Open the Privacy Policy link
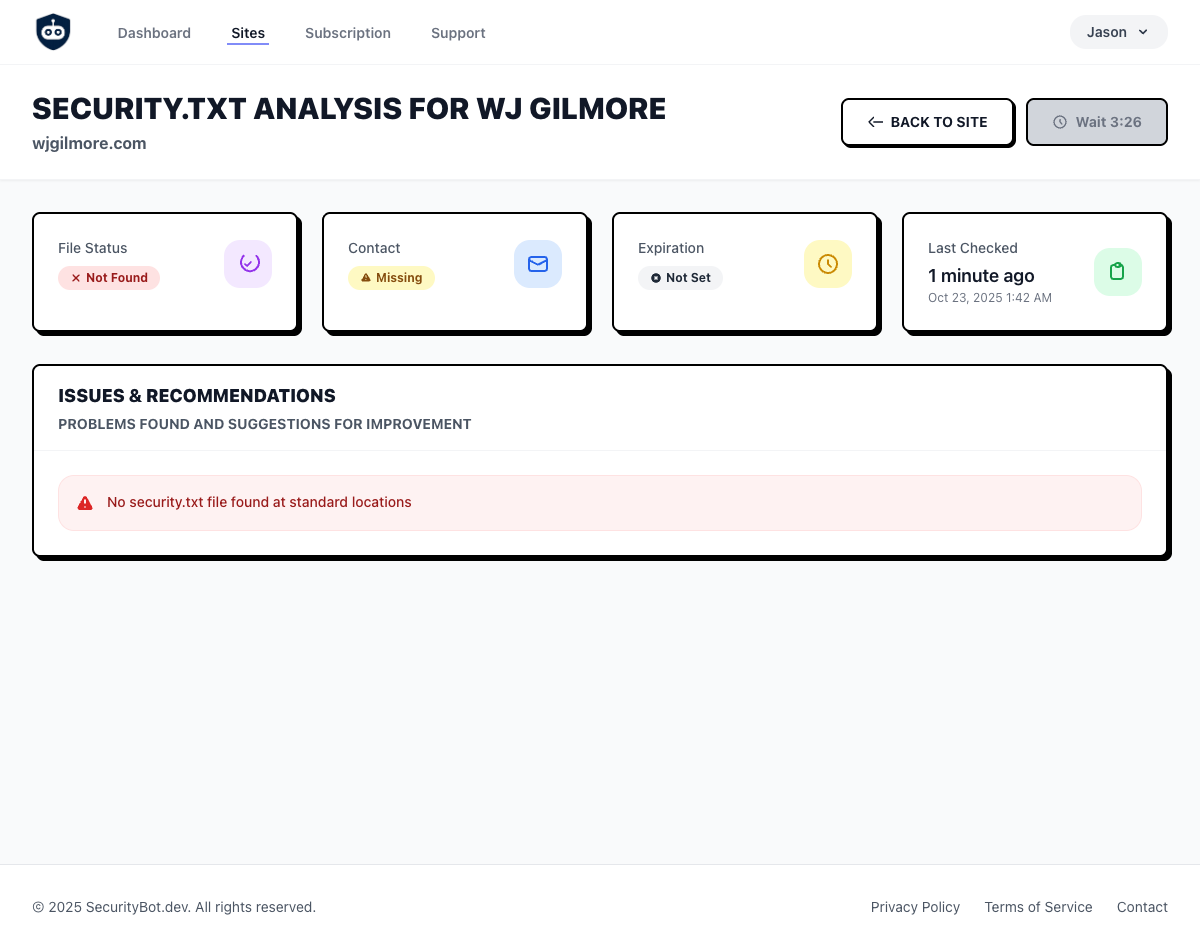This screenshot has height=949, width=1200. [x=915, y=907]
